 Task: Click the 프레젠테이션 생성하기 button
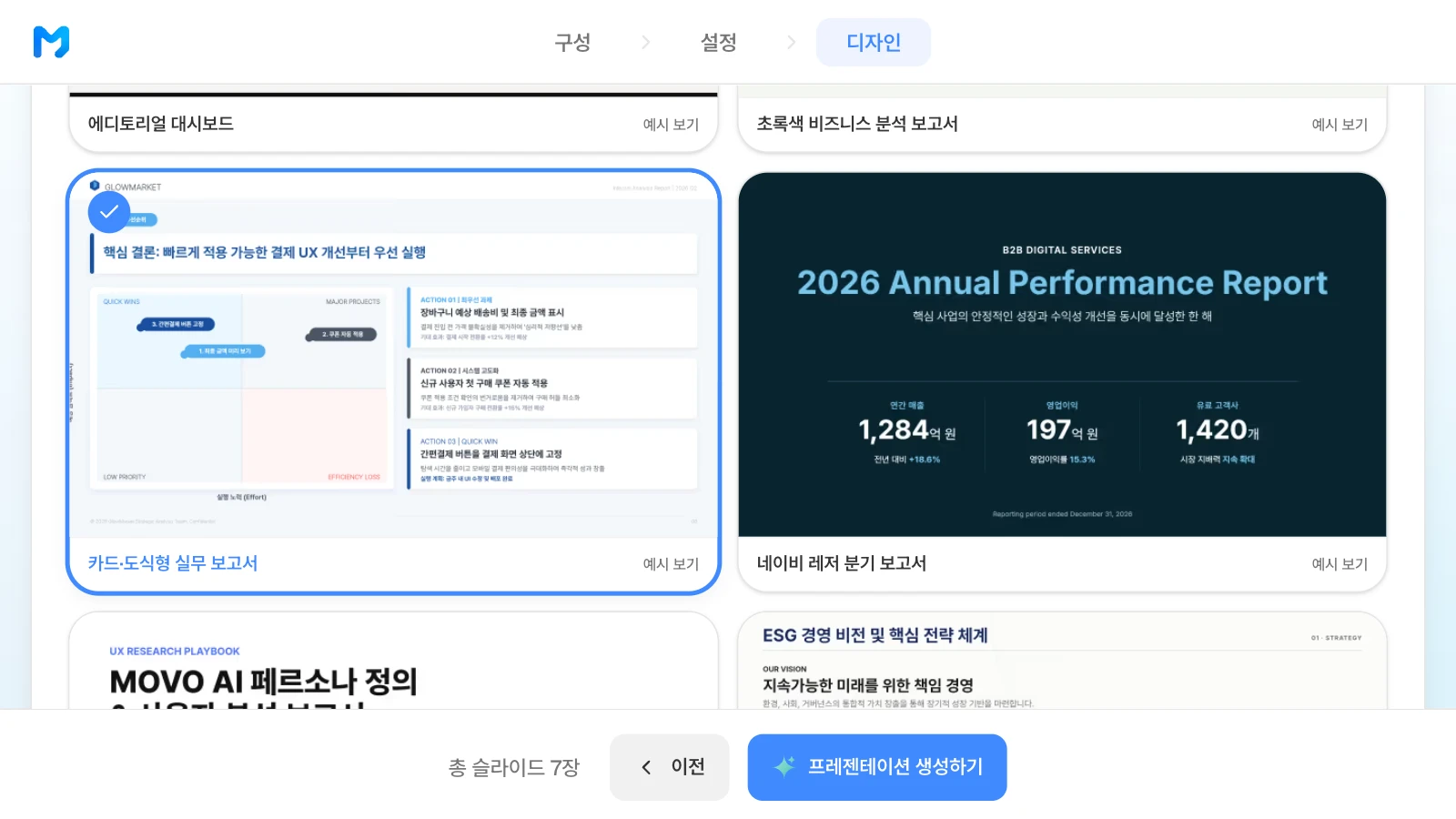877,767
